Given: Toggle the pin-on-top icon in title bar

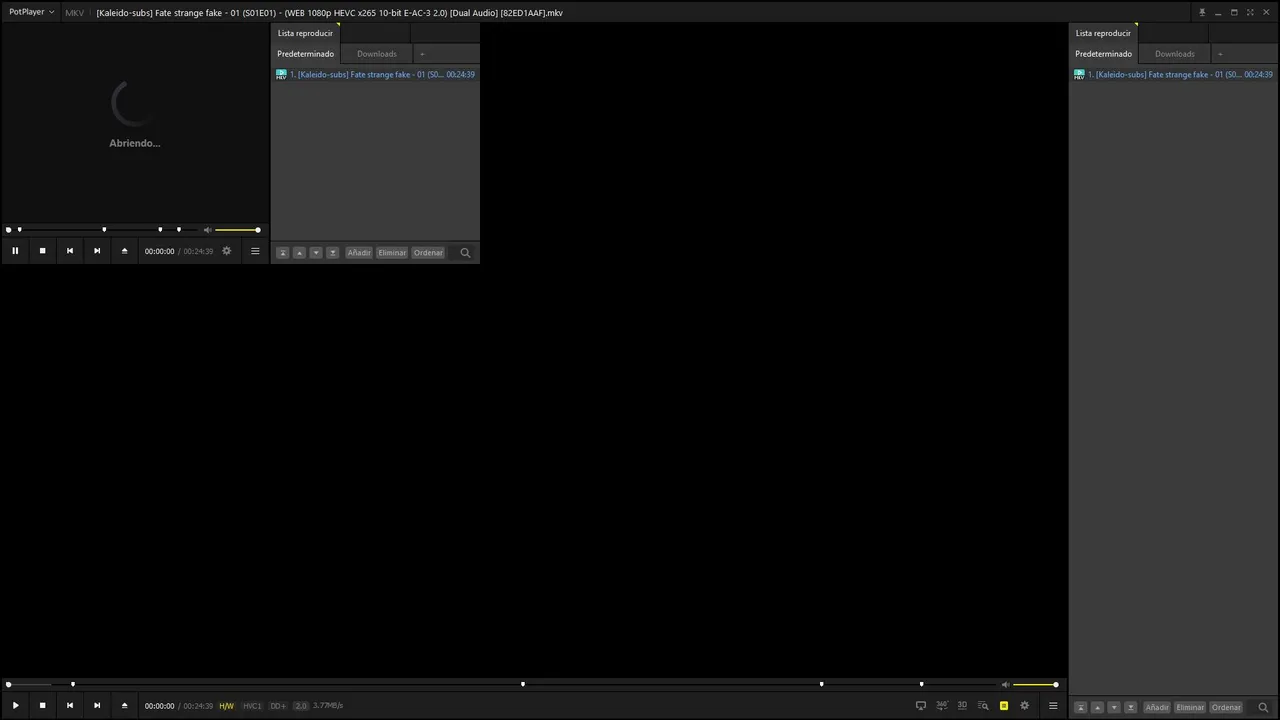Looking at the screenshot, I should tap(1202, 12).
